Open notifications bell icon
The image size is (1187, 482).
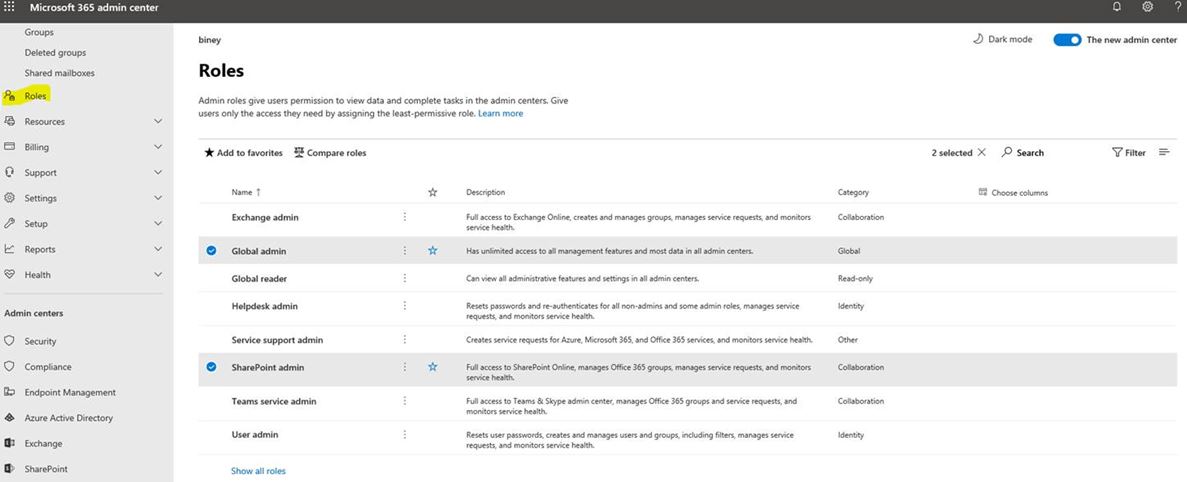click(x=1117, y=7)
